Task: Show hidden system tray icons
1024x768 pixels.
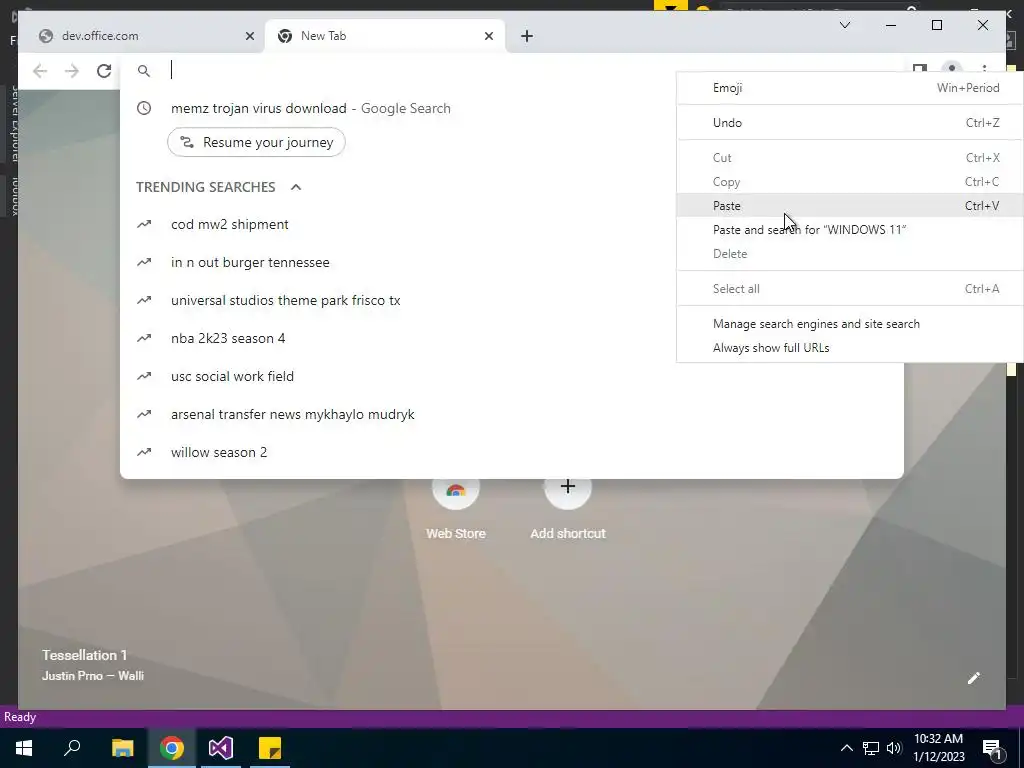Action: point(846,748)
